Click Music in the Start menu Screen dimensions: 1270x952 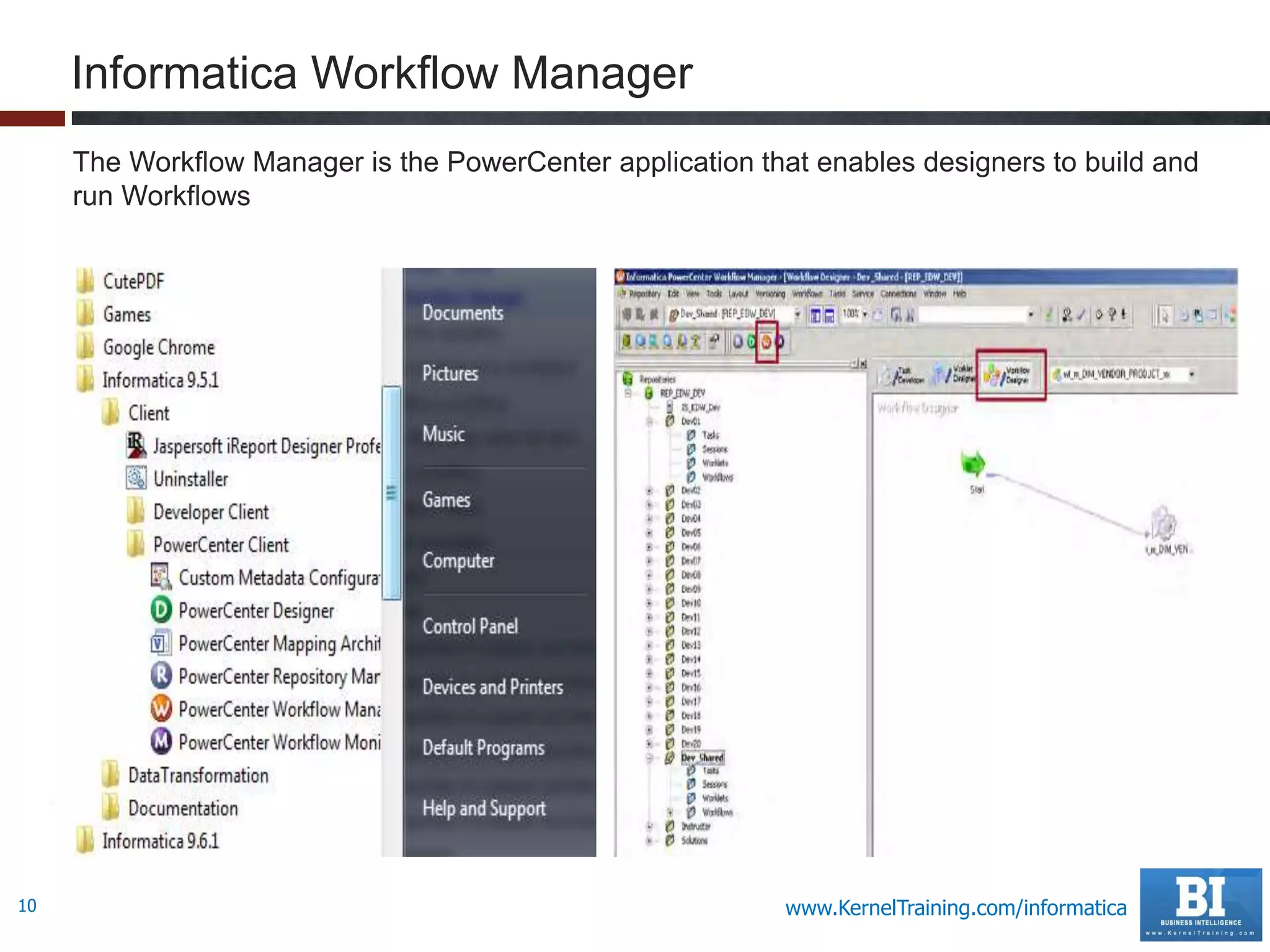tap(443, 434)
